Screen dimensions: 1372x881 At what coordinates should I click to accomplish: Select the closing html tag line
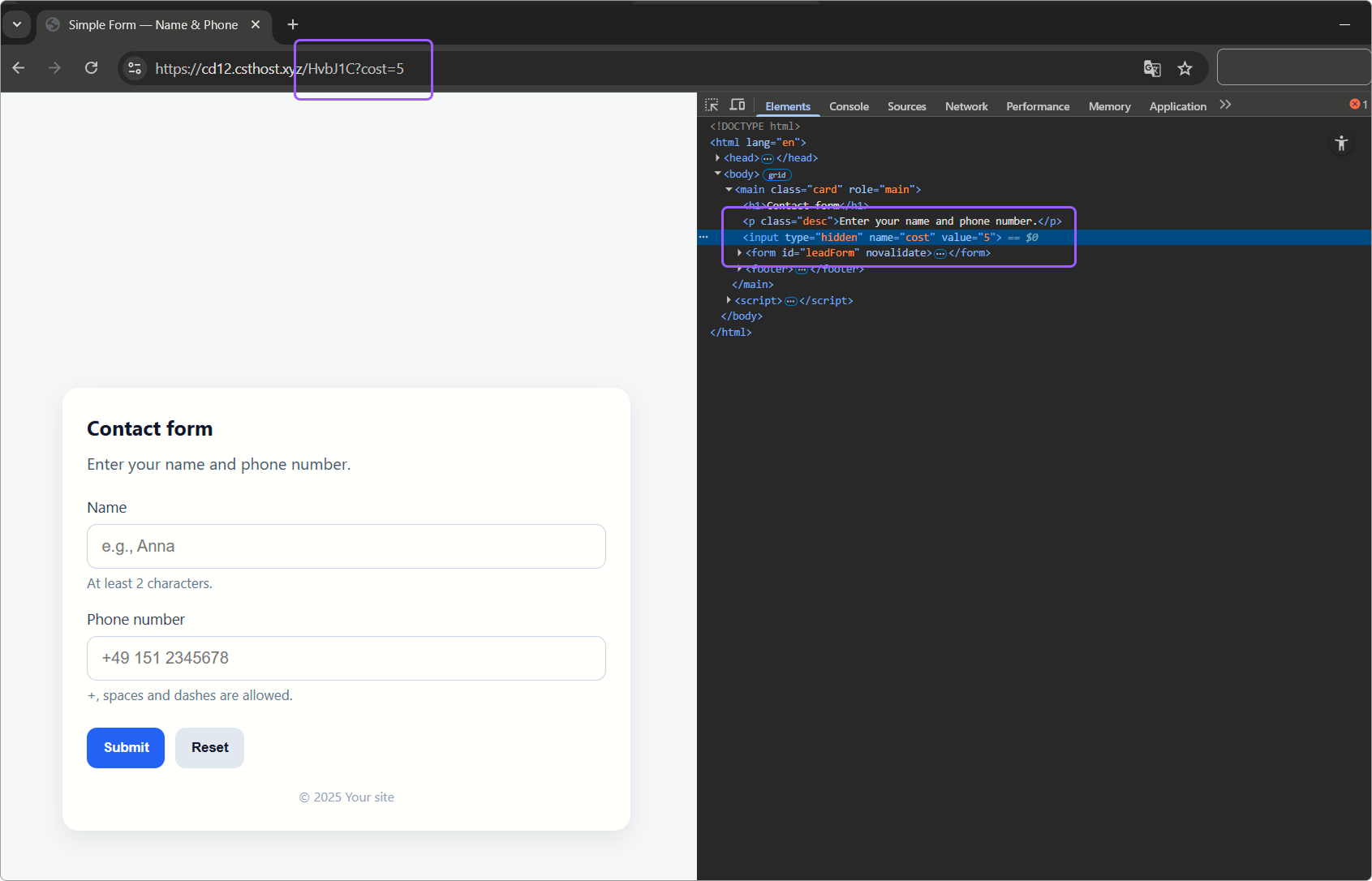[x=731, y=332]
